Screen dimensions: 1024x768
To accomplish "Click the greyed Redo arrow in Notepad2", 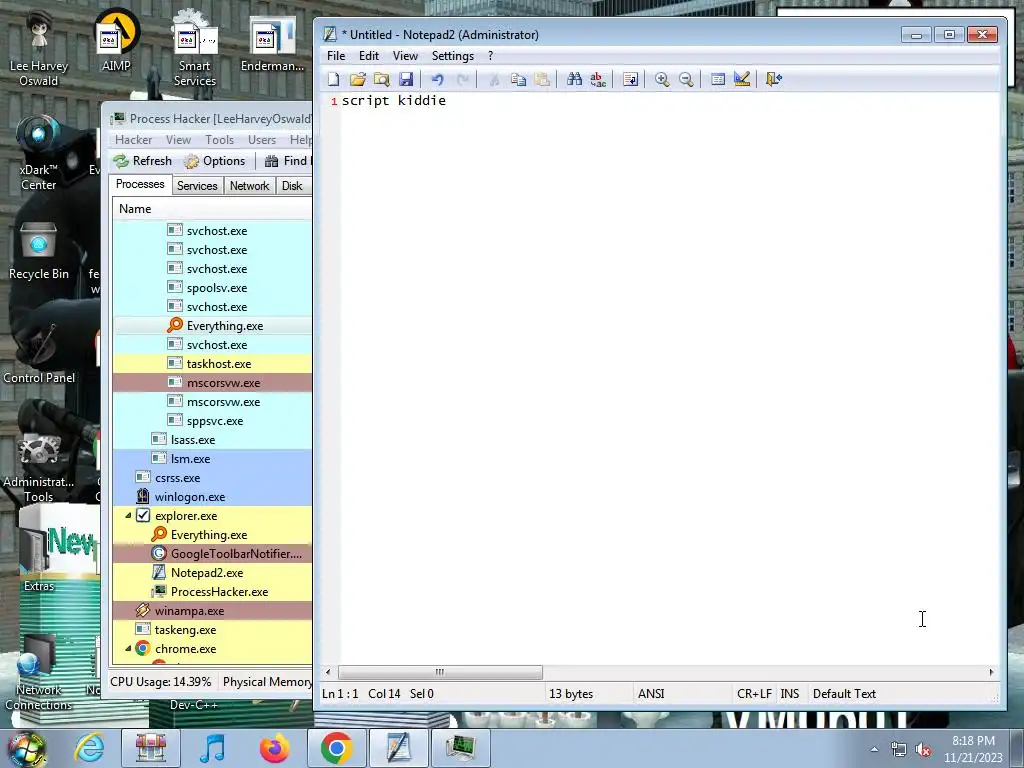I will 462,80.
